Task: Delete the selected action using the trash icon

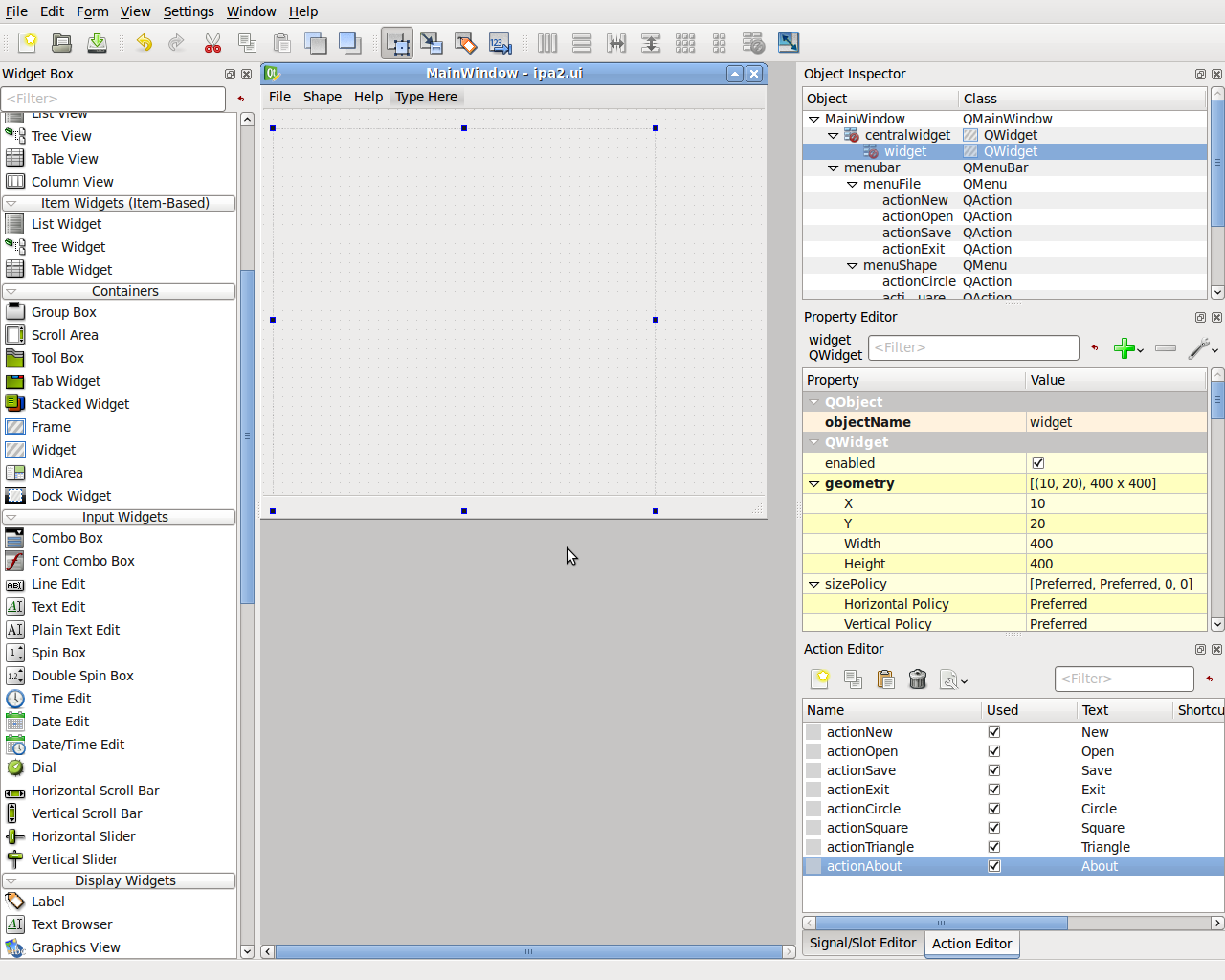Action: click(x=917, y=679)
